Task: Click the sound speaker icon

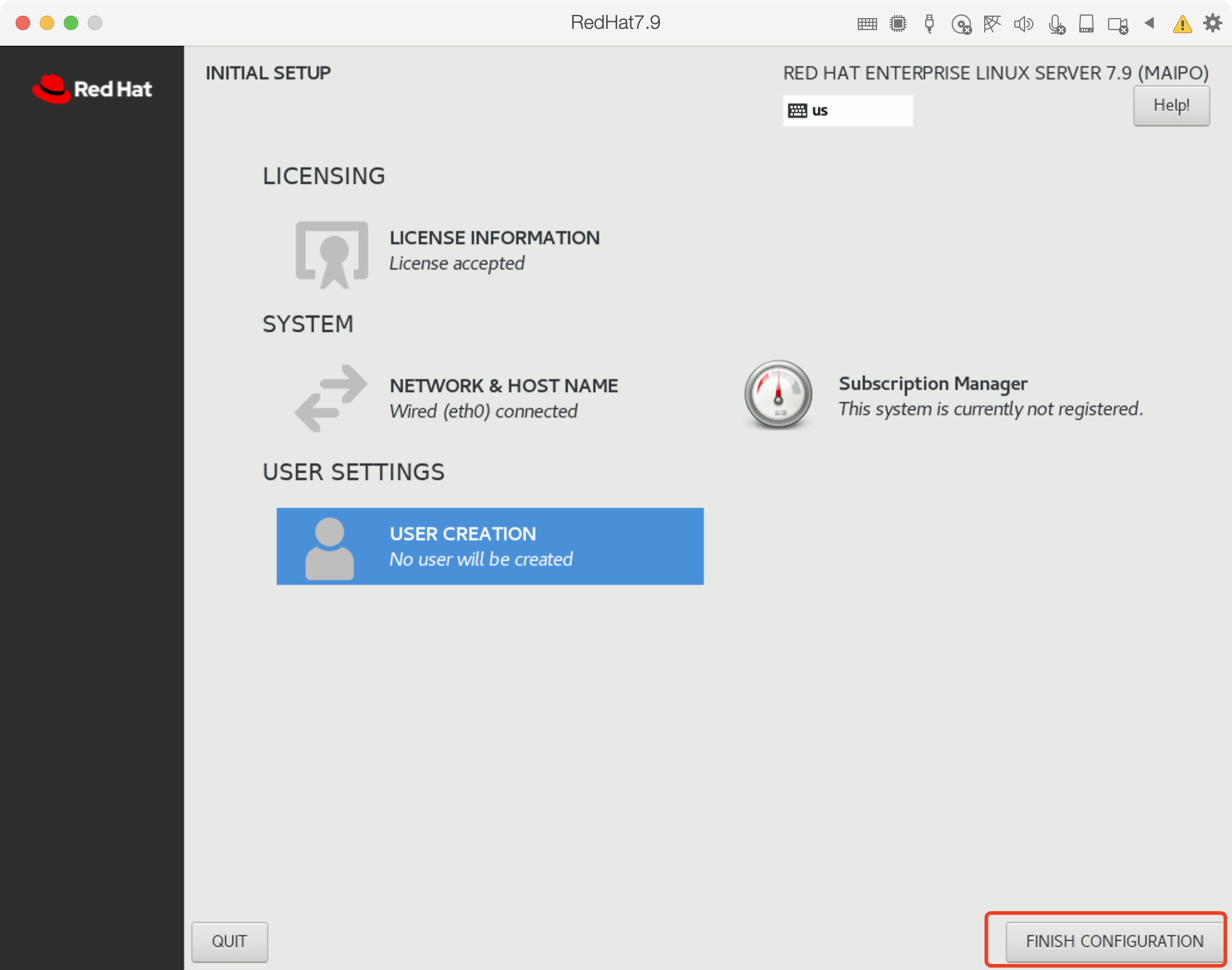Action: (x=1023, y=24)
